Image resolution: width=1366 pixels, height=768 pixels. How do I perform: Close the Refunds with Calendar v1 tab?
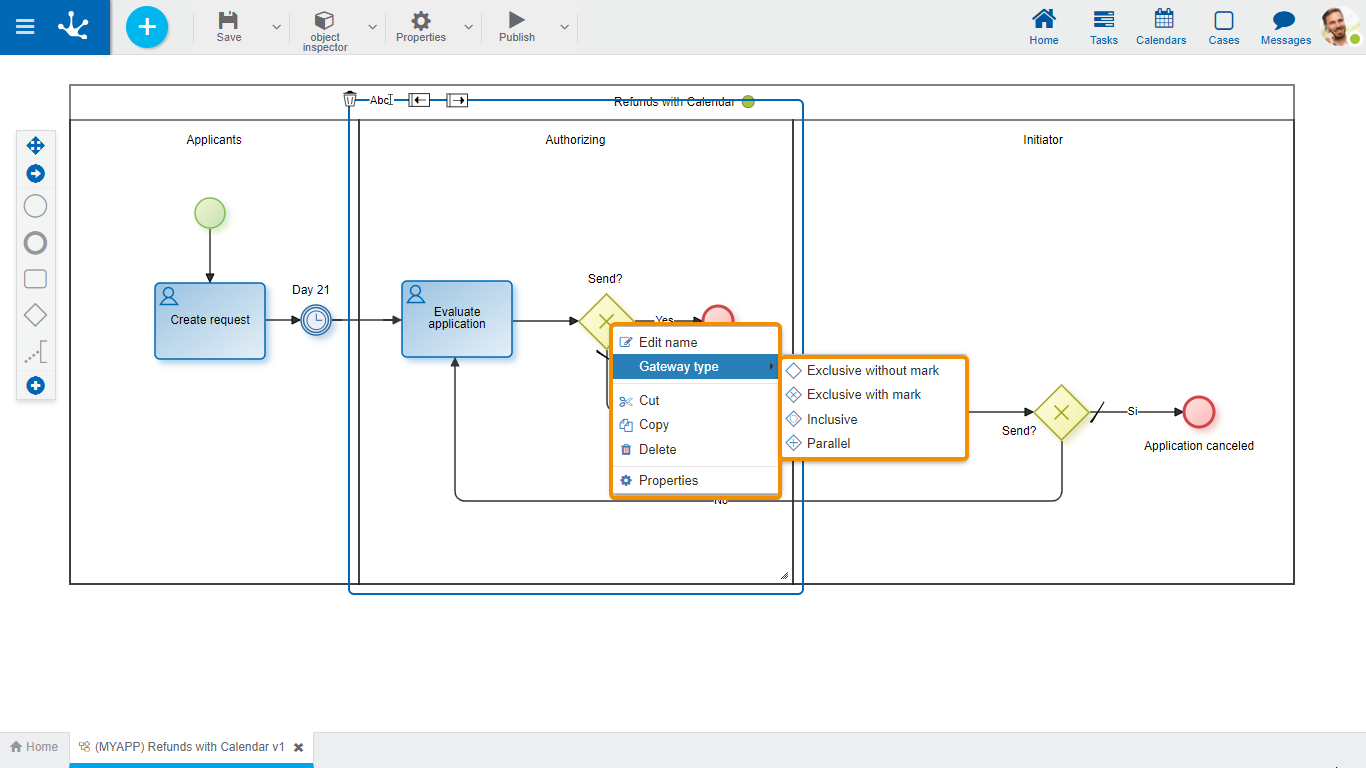pos(298,747)
